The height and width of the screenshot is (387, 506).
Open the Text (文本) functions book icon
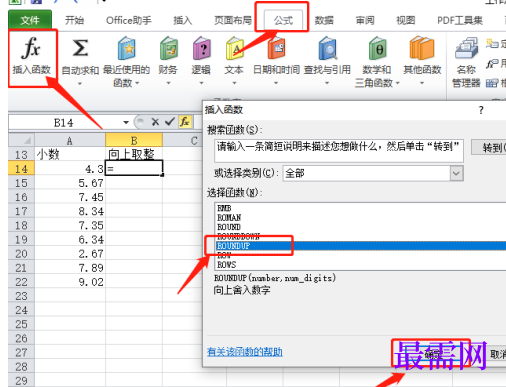[234, 49]
